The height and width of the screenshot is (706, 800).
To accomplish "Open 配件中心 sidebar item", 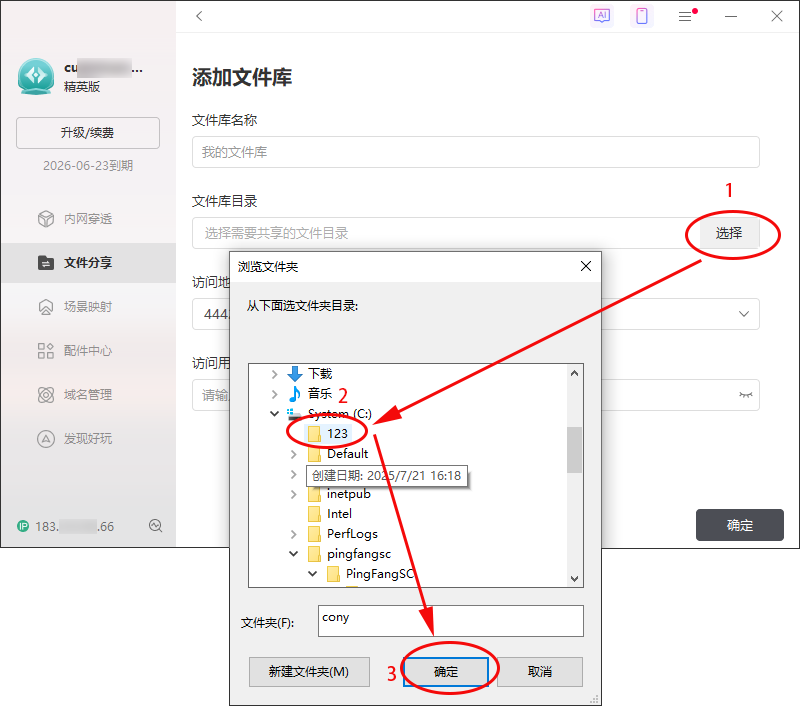I will click(88, 351).
